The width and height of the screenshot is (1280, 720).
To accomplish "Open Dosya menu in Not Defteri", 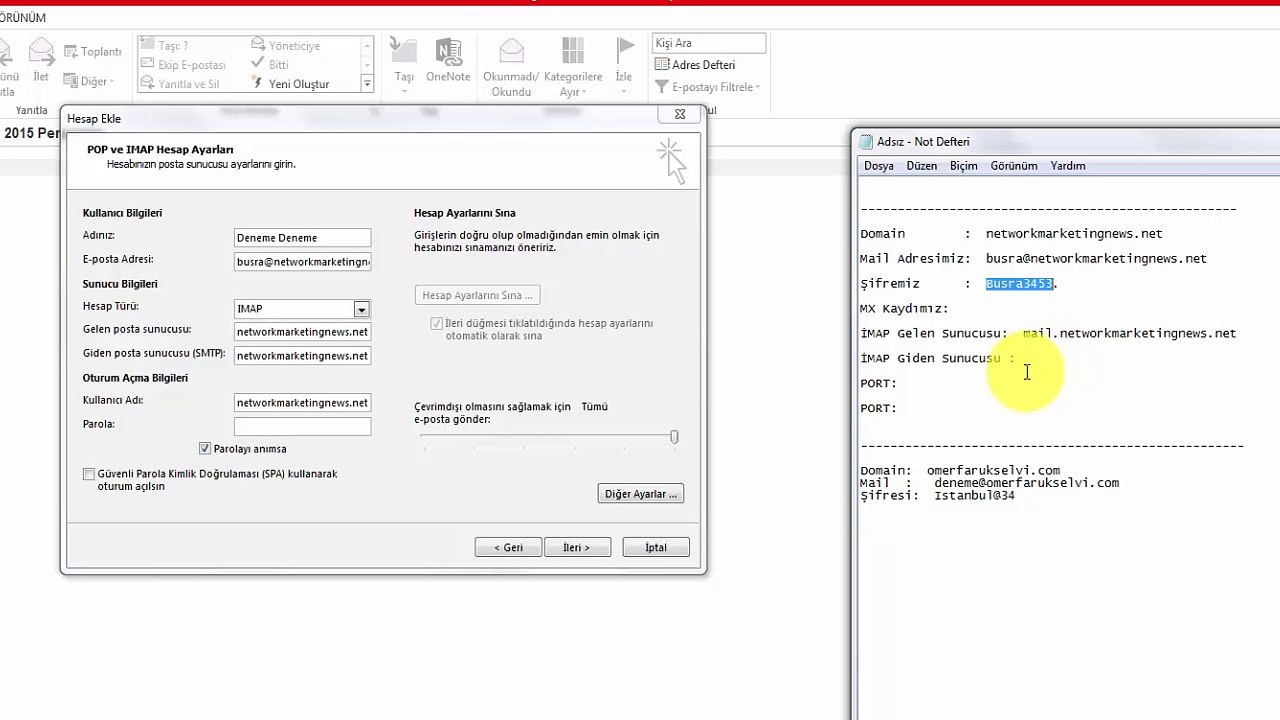I will (x=879, y=166).
